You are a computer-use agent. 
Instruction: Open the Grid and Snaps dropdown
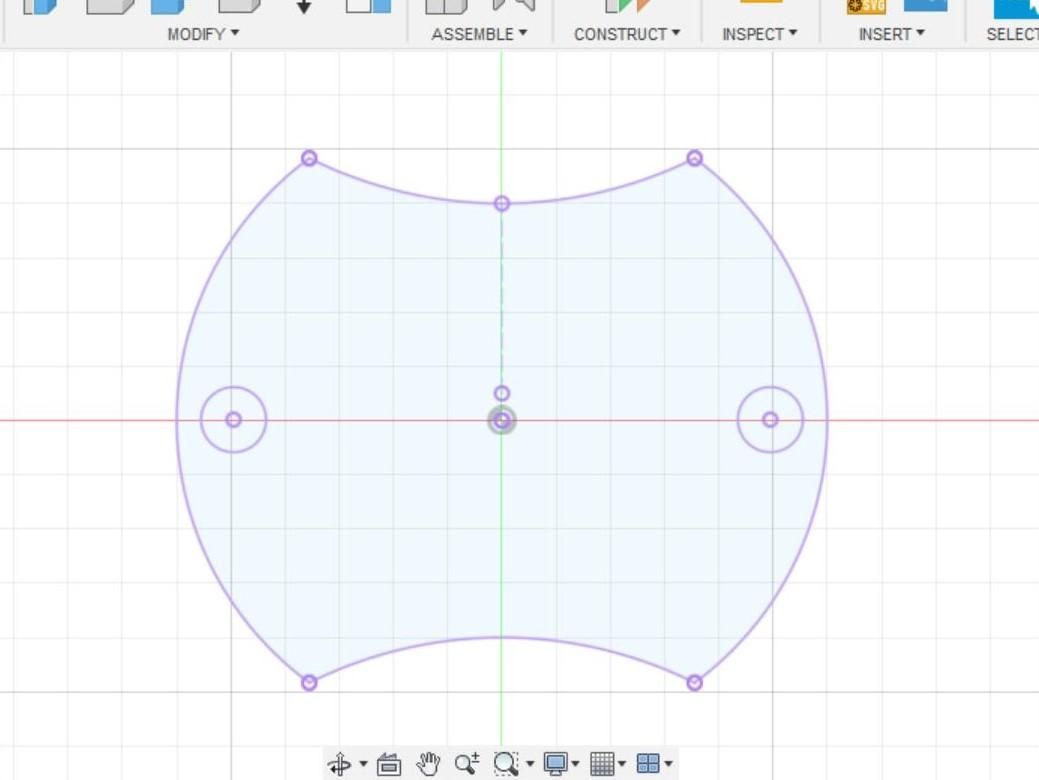(622, 763)
